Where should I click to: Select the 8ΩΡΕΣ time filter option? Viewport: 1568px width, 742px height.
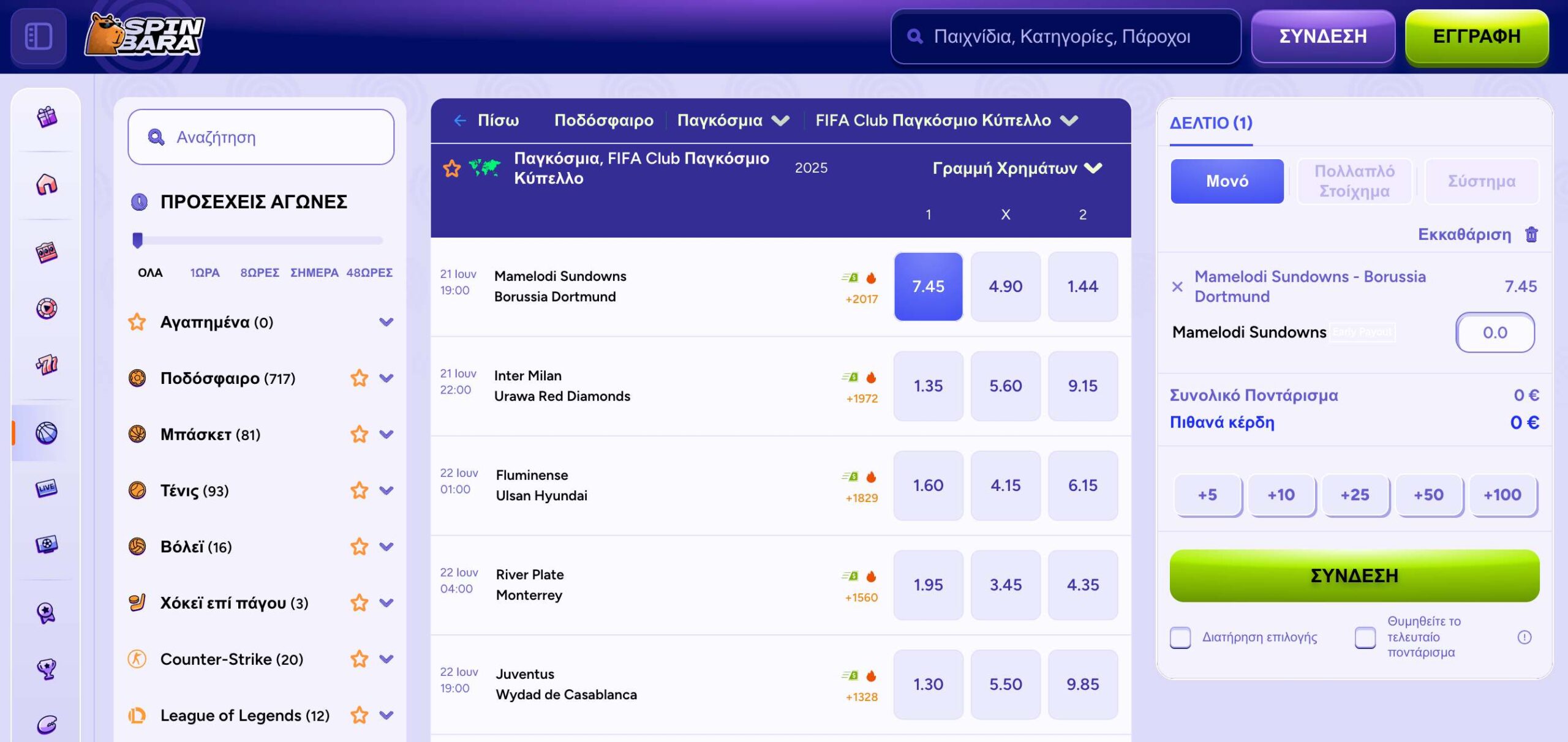260,272
